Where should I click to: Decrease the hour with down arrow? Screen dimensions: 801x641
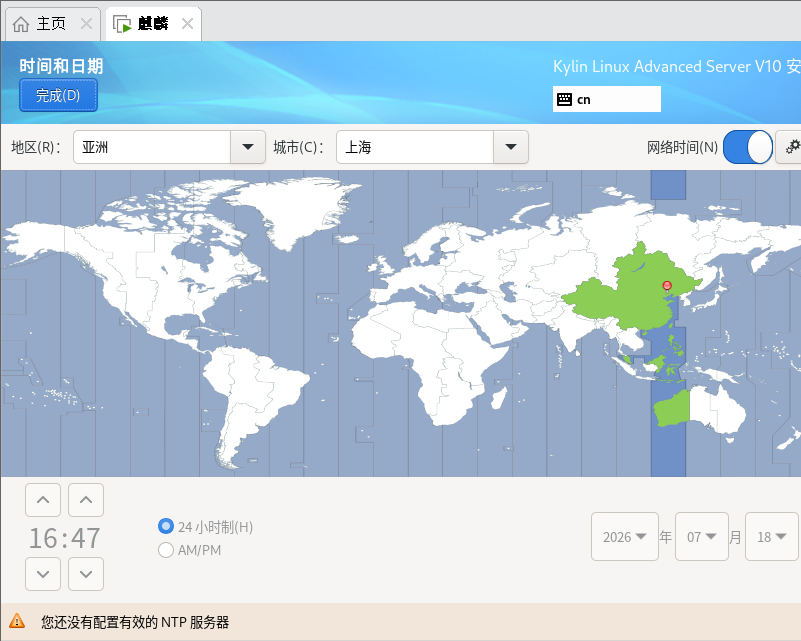[43, 574]
